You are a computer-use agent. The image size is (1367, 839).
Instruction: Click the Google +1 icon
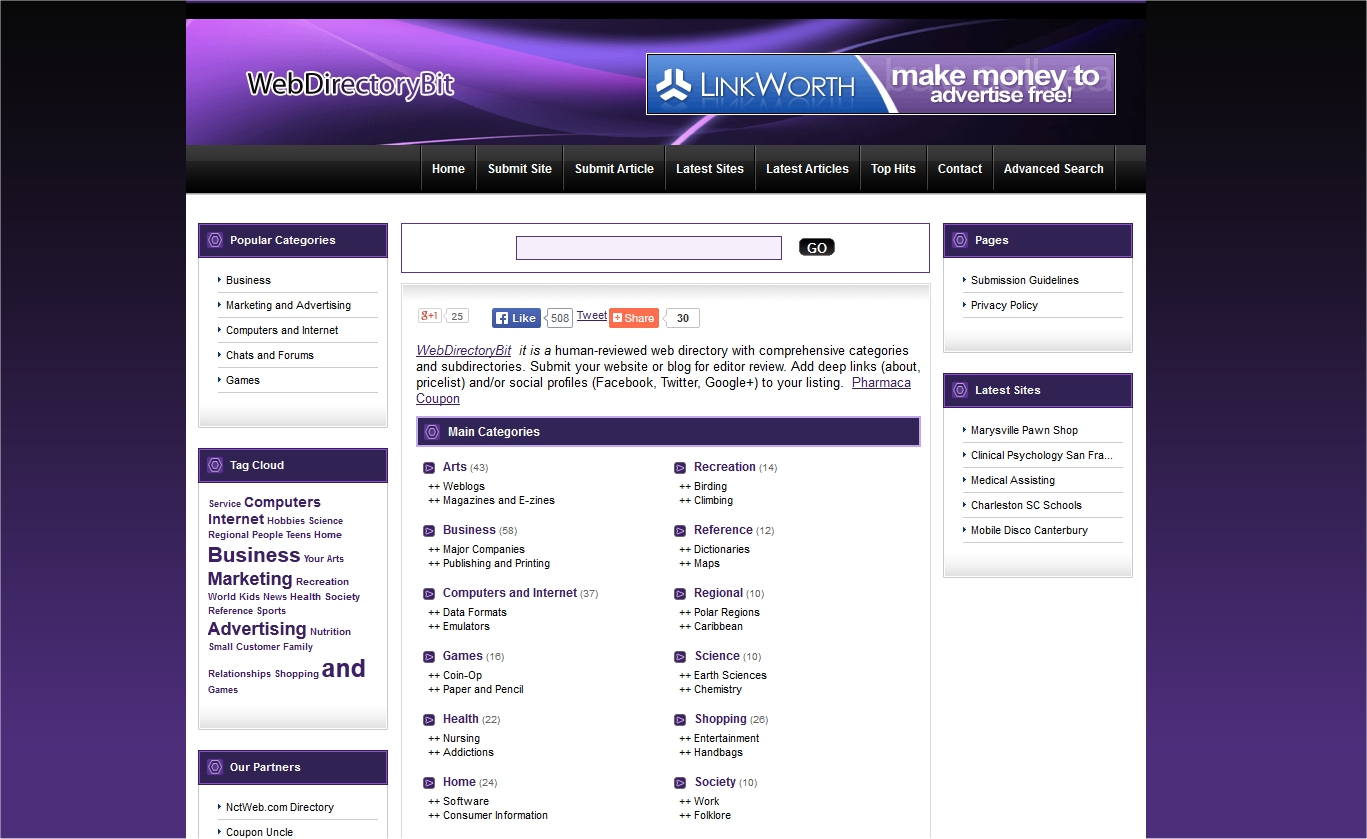pyautogui.click(x=428, y=315)
